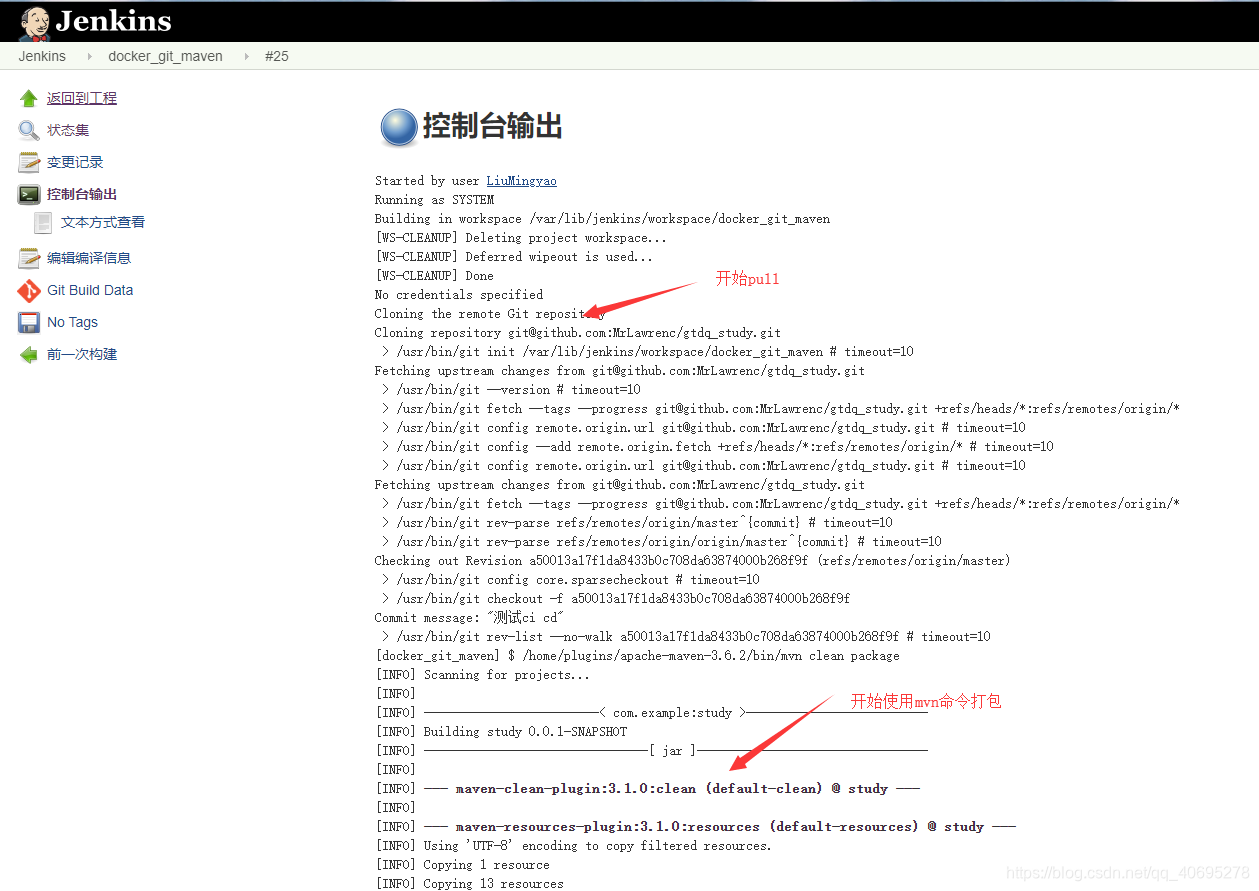The width and height of the screenshot is (1259, 891).
Task: Click the maven-clean-plugin log line
Action: (647, 789)
